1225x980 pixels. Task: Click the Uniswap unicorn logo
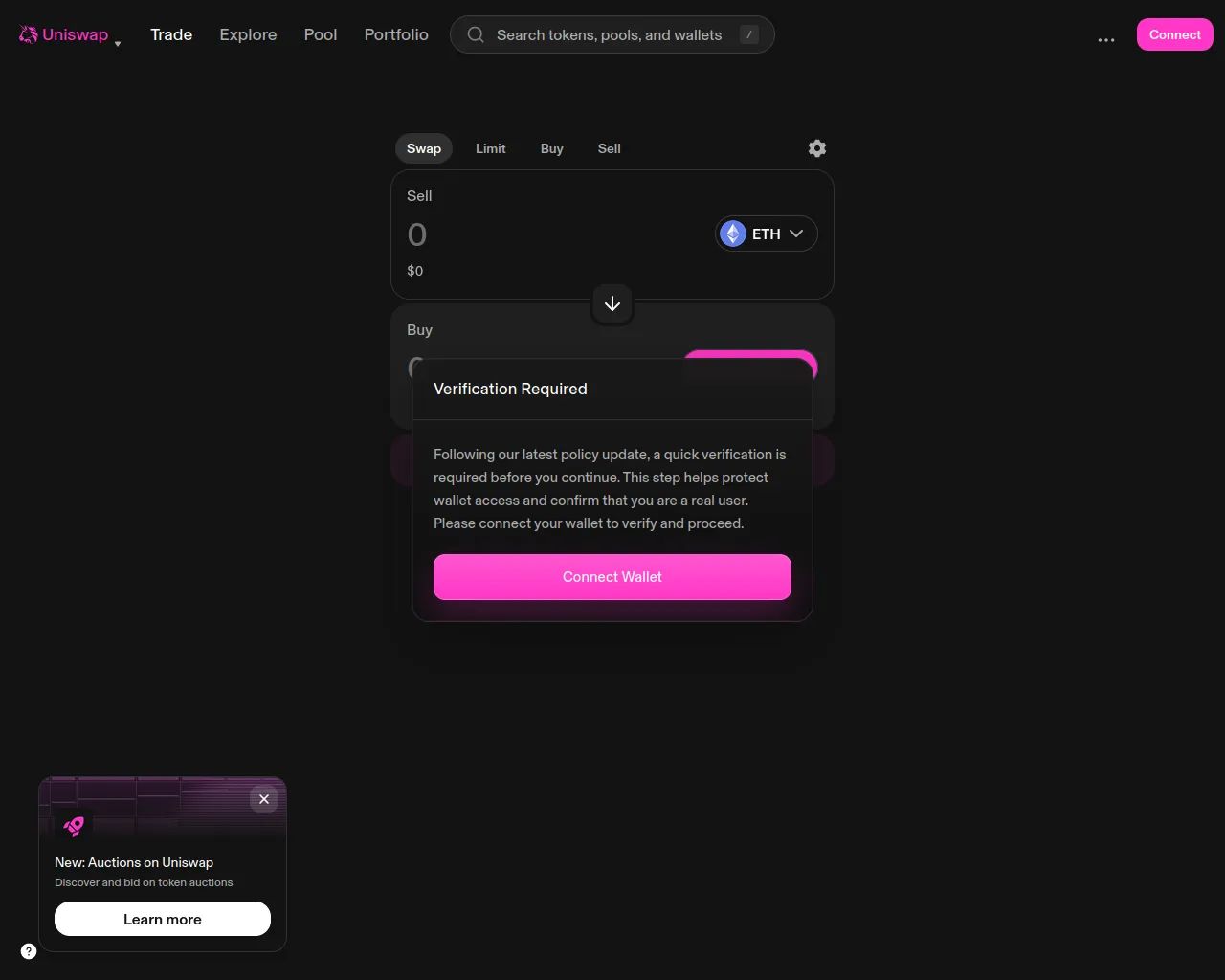point(28,34)
